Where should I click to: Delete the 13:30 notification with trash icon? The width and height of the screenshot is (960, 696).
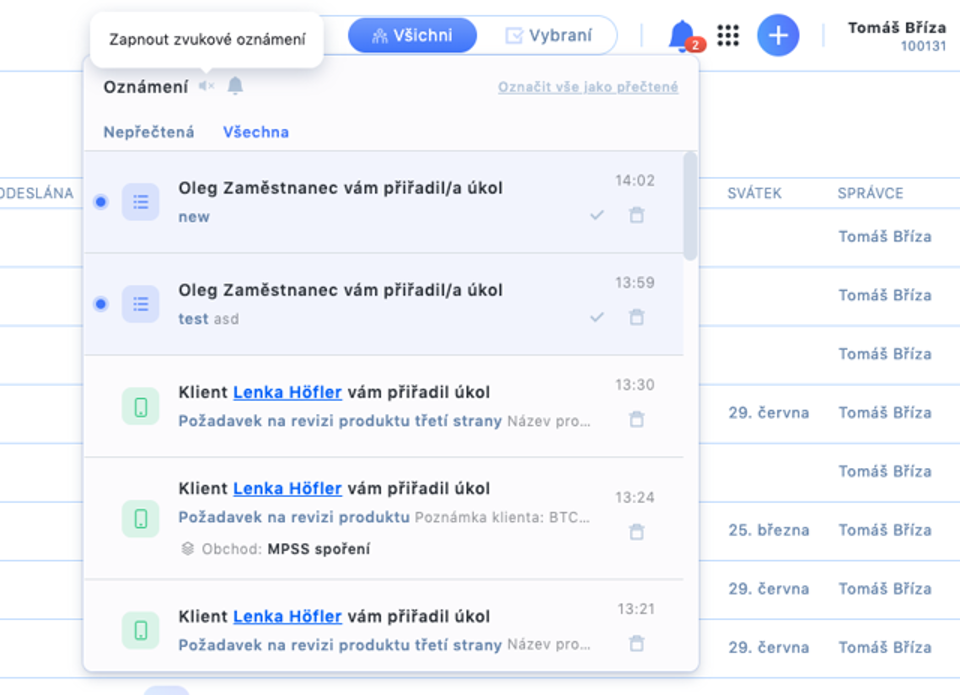[636, 419]
